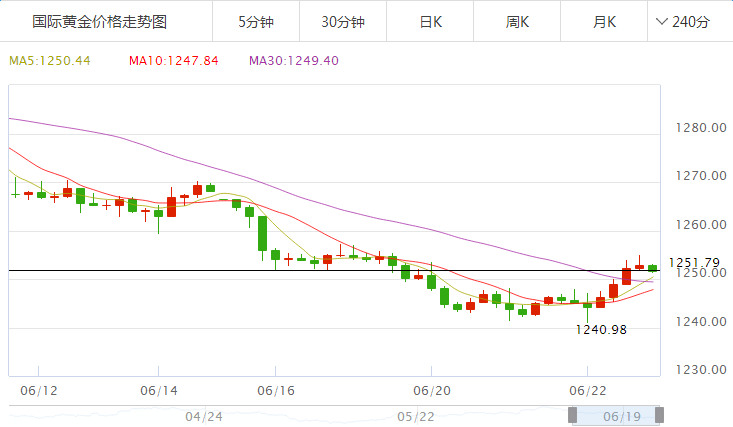Click the 1280.00 price axis label
Image resolution: width=733 pixels, height=427 pixels.
coord(699,128)
